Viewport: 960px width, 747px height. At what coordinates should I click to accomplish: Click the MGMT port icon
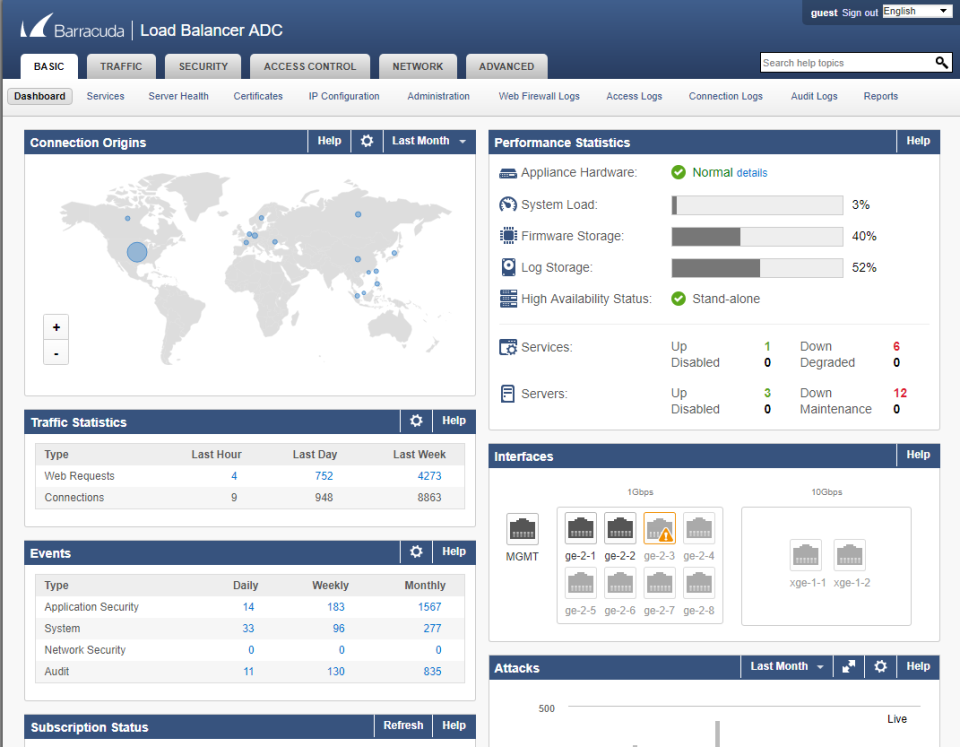pyautogui.click(x=522, y=528)
